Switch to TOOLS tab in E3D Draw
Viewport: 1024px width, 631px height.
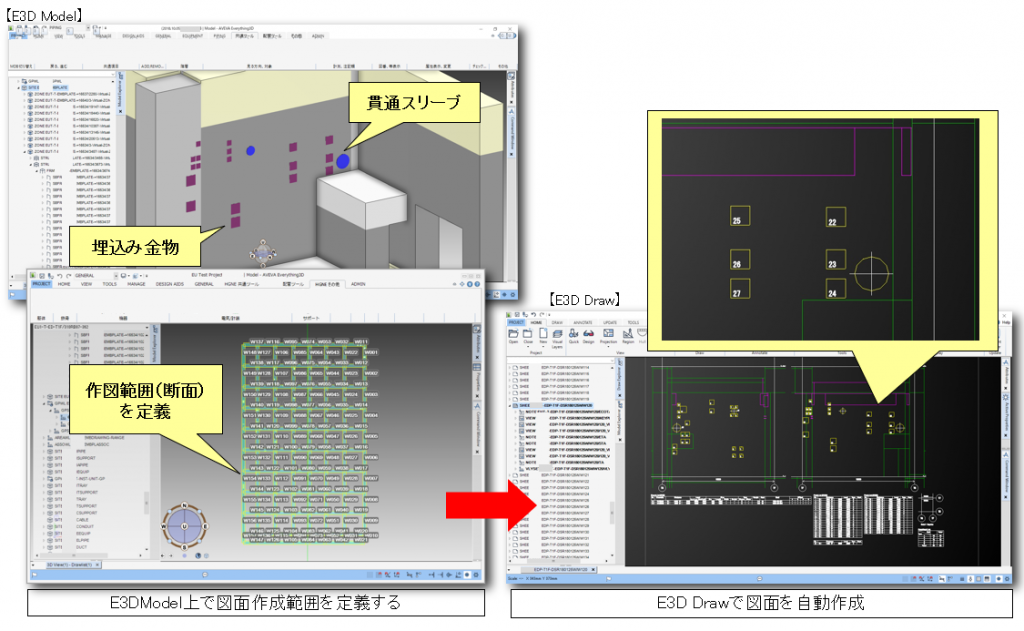pos(633,323)
